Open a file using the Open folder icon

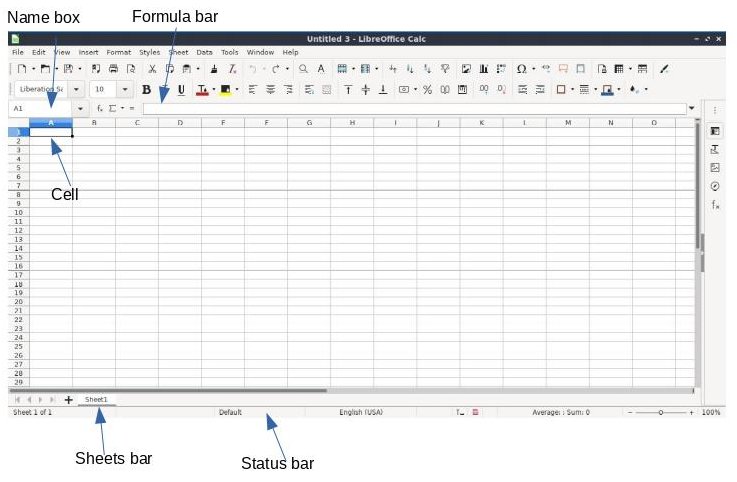(x=45, y=69)
